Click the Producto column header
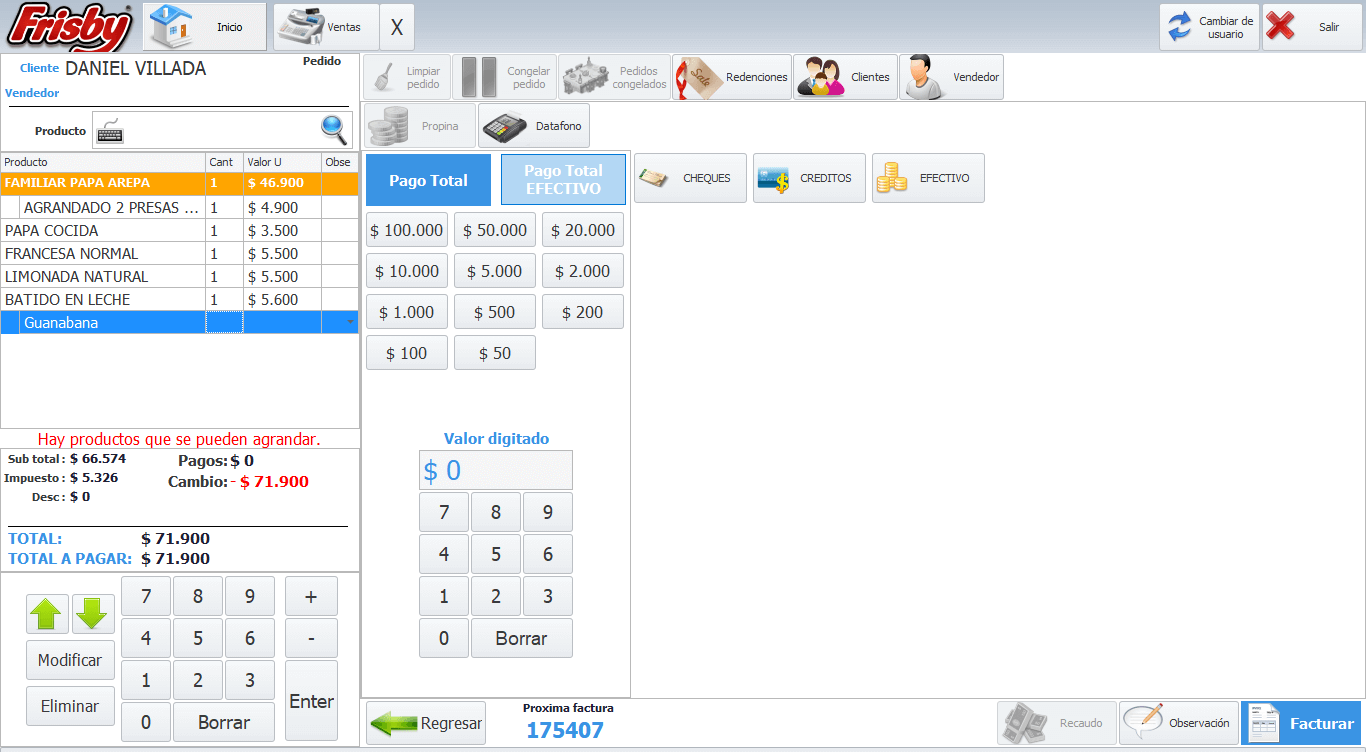 tap(103, 162)
